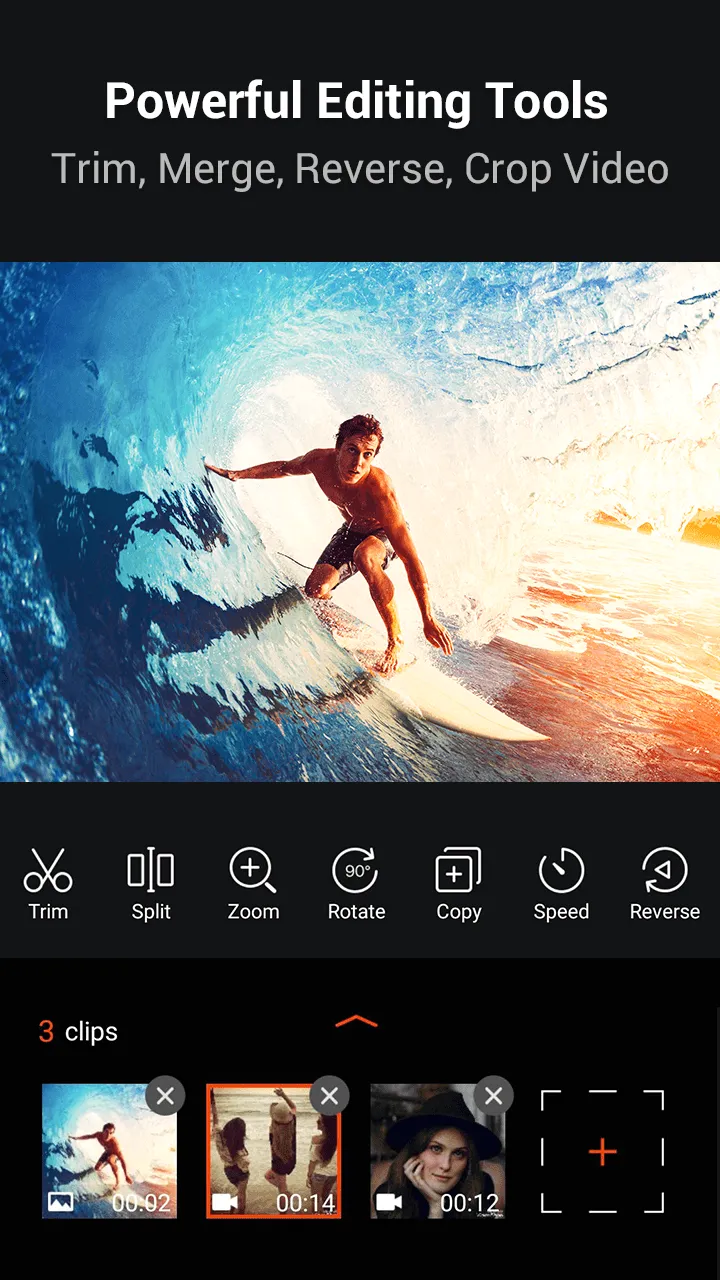The width and height of the screenshot is (720, 1280).
Task: Tap the surfer video preview
Action: (360, 521)
